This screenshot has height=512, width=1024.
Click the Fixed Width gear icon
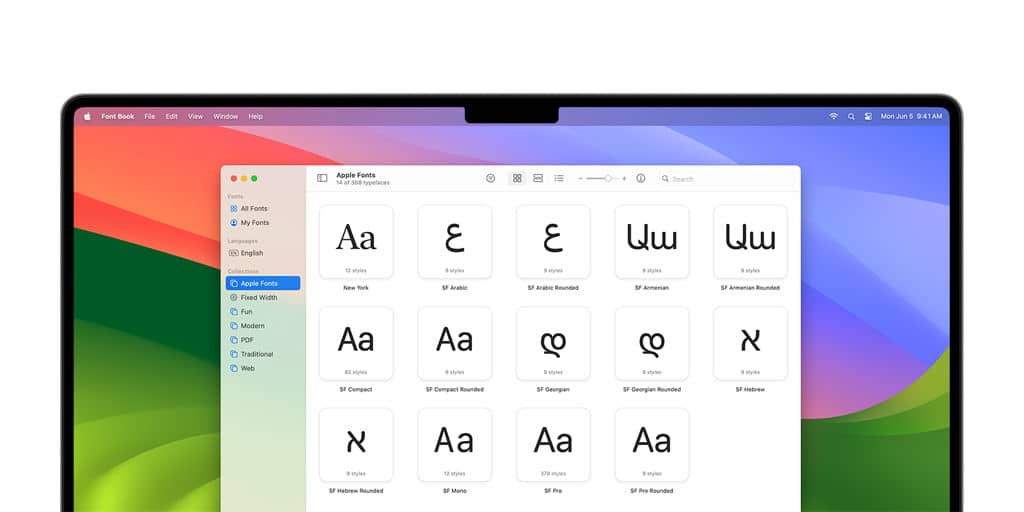(234, 298)
